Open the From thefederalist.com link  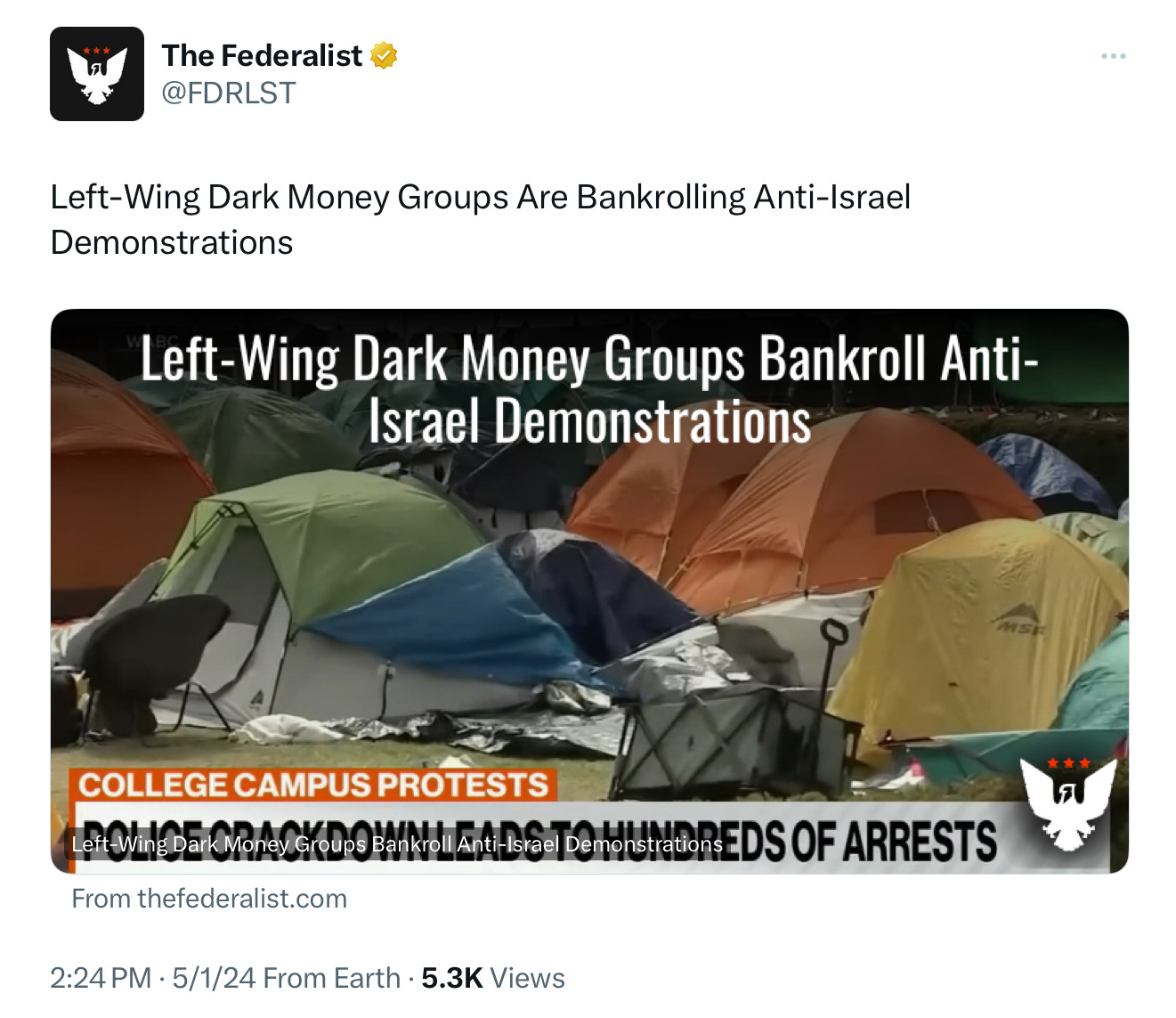[x=209, y=899]
